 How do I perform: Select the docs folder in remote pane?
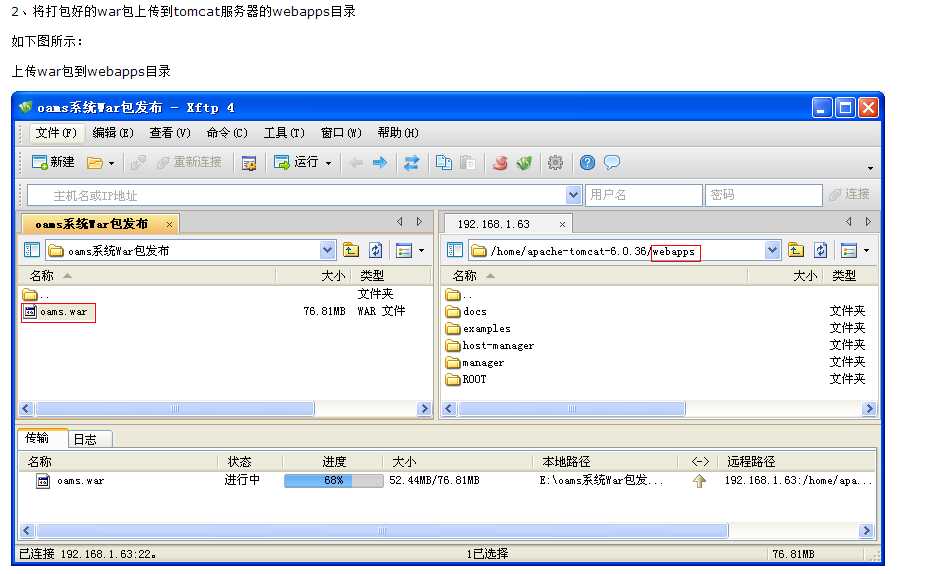pos(467,311)
